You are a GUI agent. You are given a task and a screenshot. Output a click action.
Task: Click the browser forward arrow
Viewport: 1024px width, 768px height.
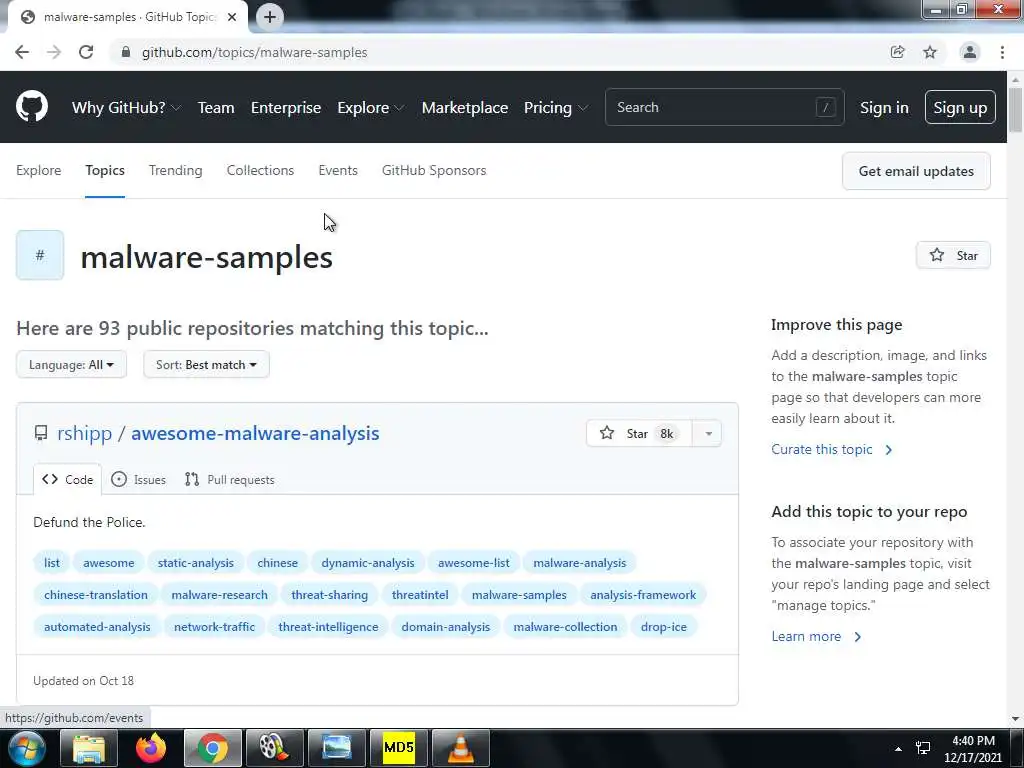point(54,52)
